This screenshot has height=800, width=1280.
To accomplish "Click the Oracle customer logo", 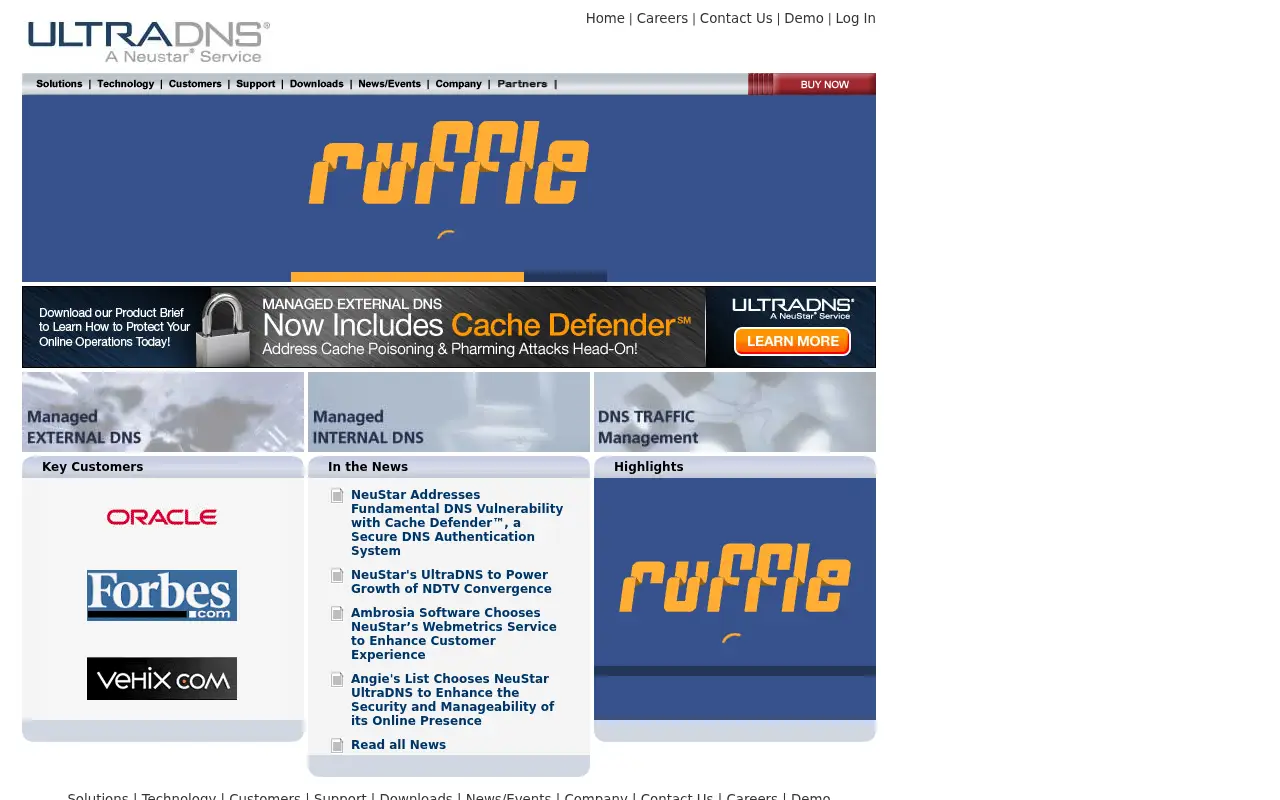I will point(162,517).
